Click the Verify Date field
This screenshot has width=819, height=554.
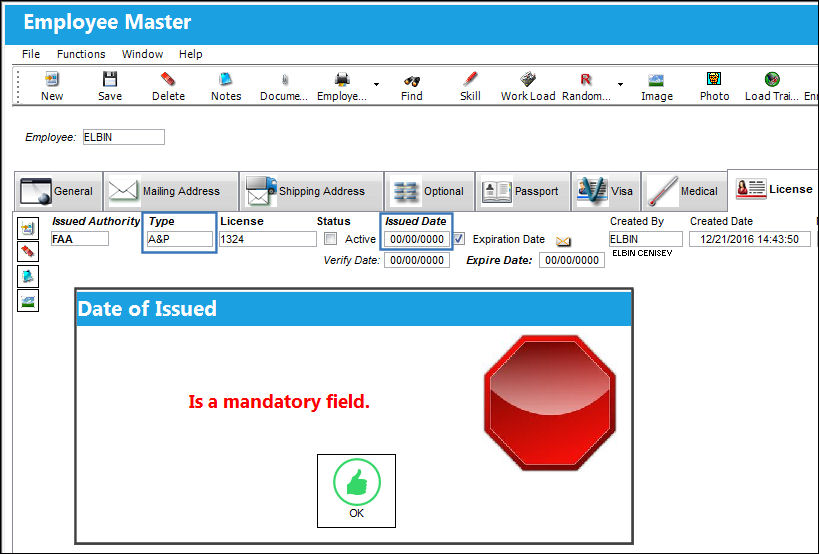click(417, 260)
